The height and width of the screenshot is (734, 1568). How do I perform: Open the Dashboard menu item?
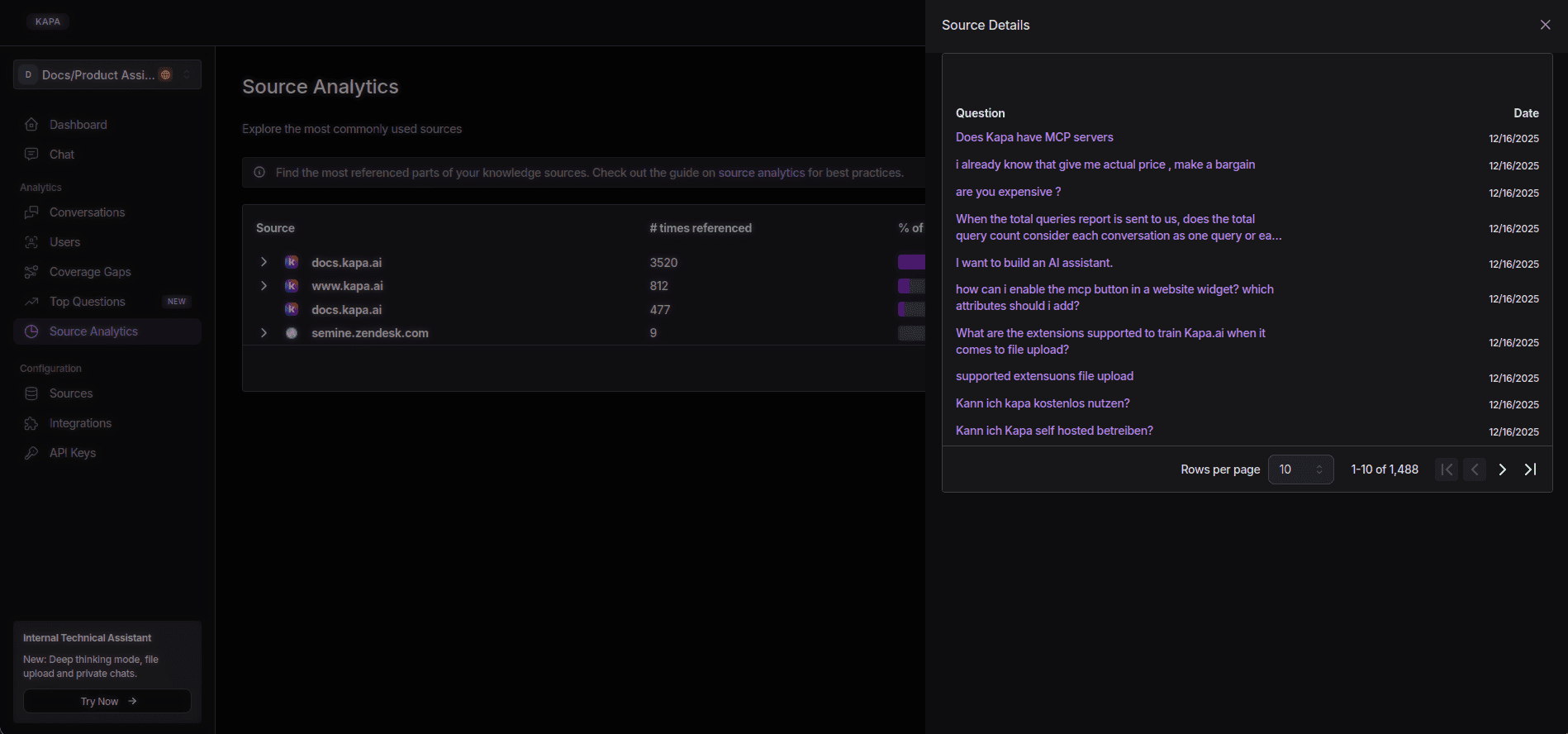107,125
